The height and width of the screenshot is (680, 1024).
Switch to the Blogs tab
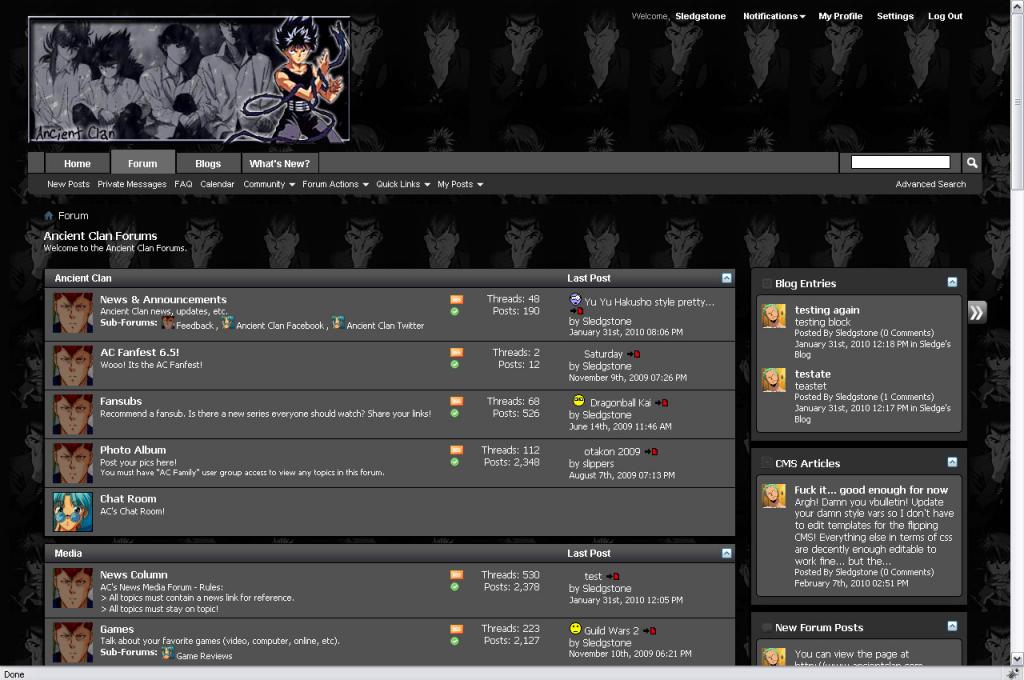[x=208, y=163]
